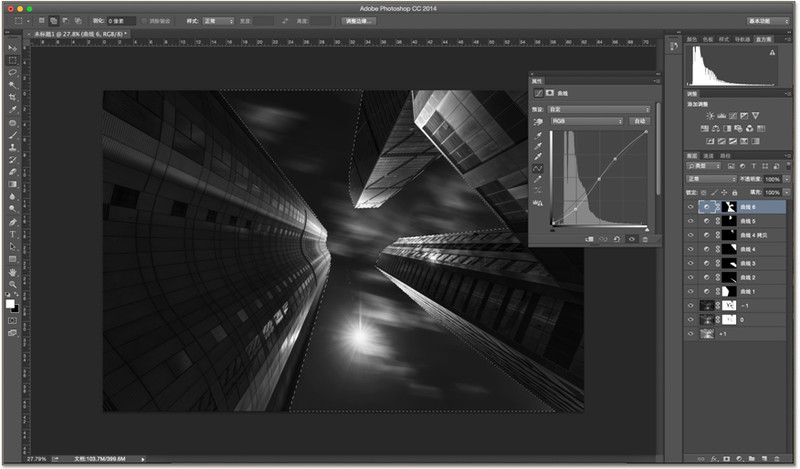Open the layer blend mode dropdown
The image size is (800, 469).
[x=711, y=179]
